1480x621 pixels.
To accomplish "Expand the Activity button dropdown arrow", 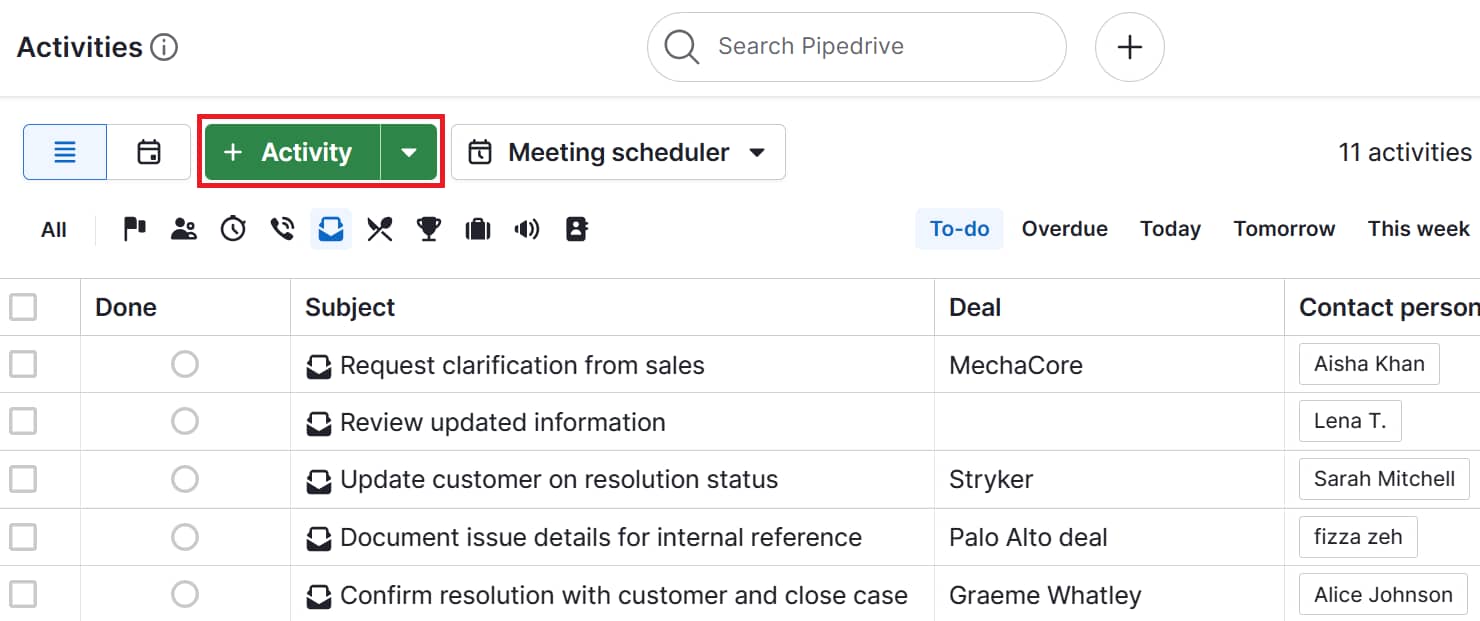I will click(409, 151).
